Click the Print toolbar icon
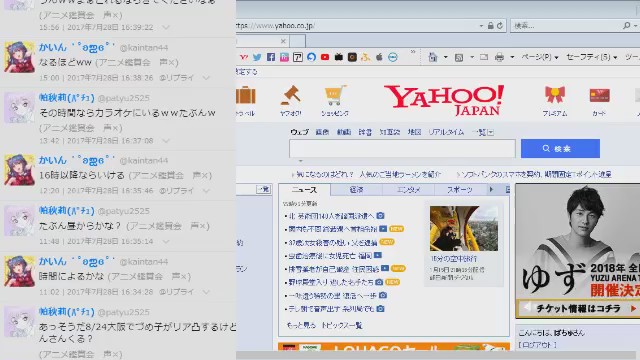The height and width of the screenshot is (360, 640). point(499,57)
